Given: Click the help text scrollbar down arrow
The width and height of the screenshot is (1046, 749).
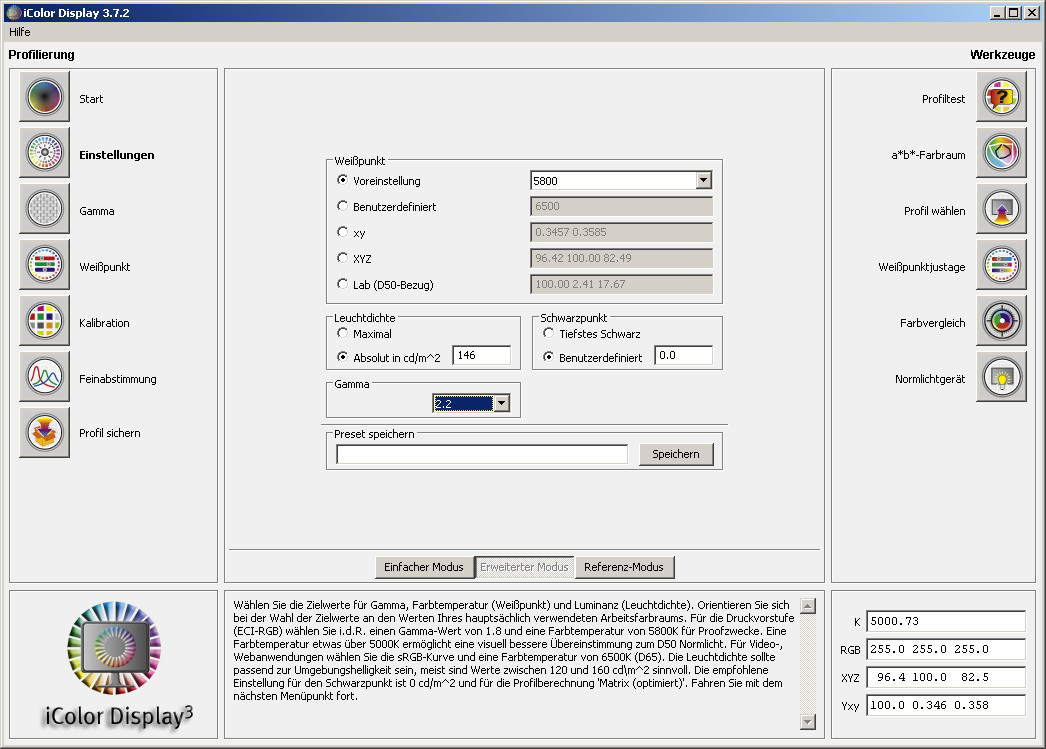Looking at the screenshot, I should [808, 721].
